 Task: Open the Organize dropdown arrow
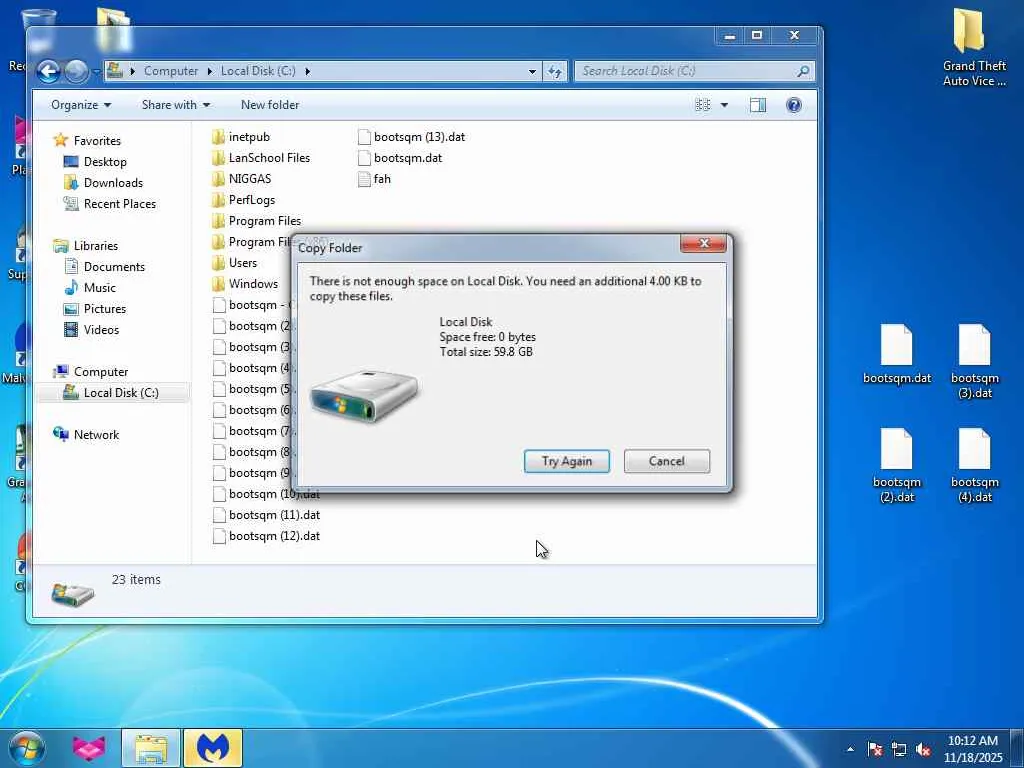pos(107,105)
